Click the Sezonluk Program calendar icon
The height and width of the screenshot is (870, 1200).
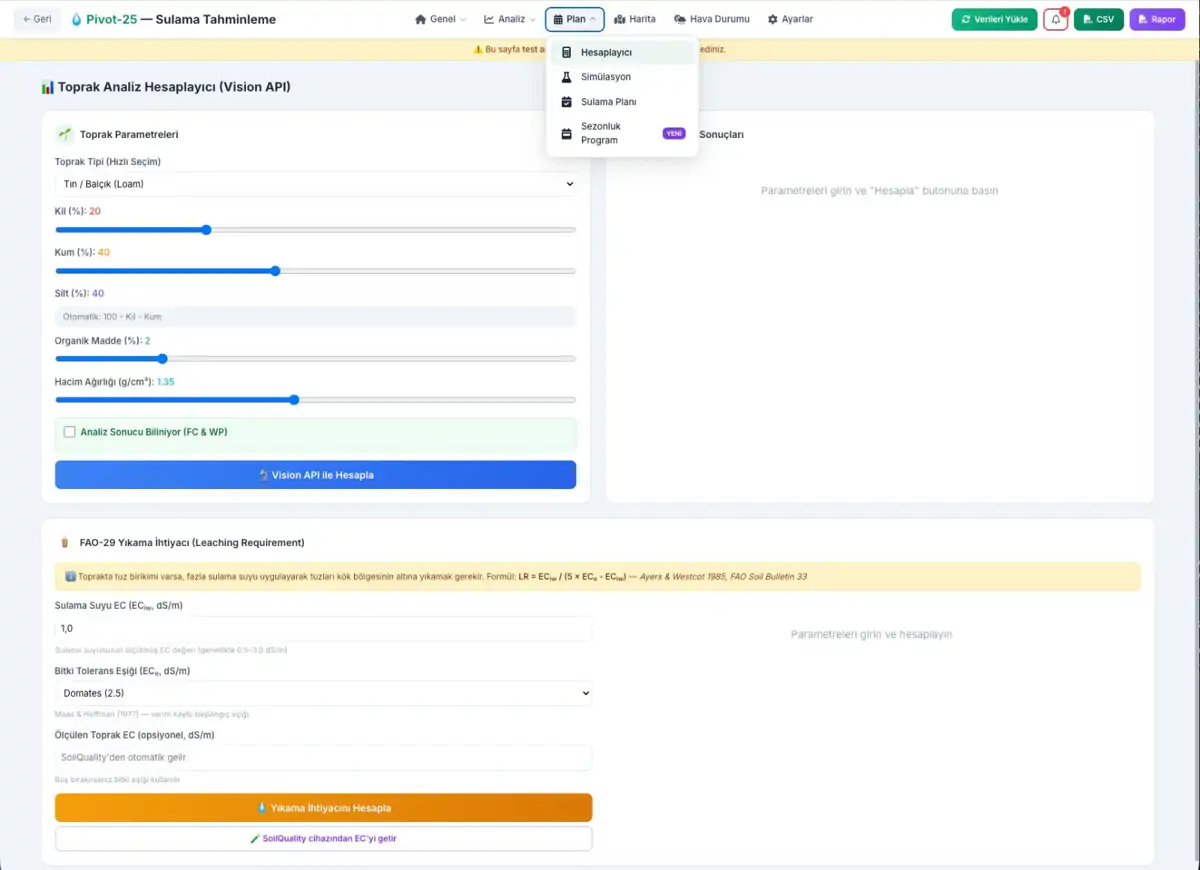[x=566, y=133]
